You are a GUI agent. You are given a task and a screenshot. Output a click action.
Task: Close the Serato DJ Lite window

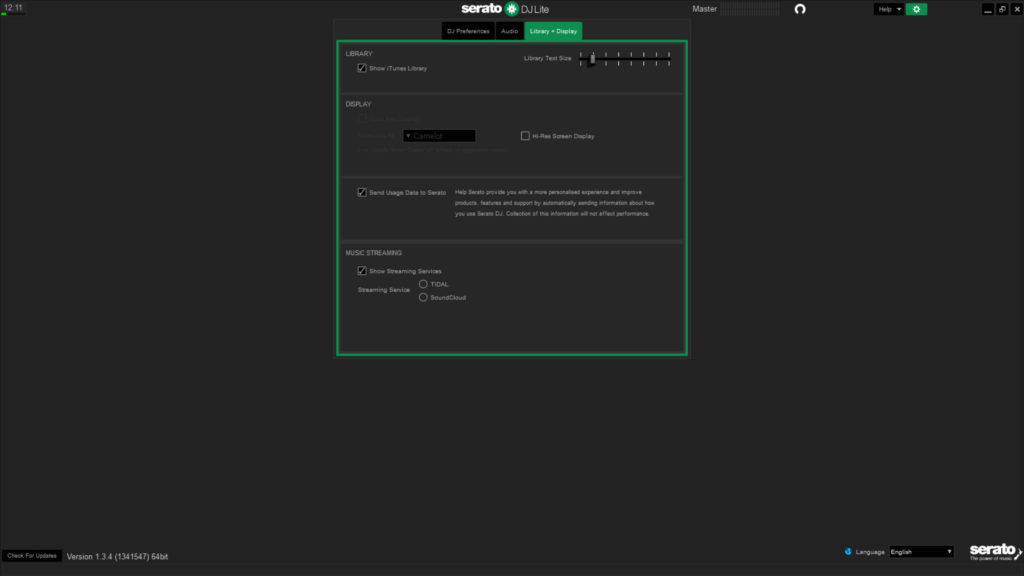point(1016,9)
